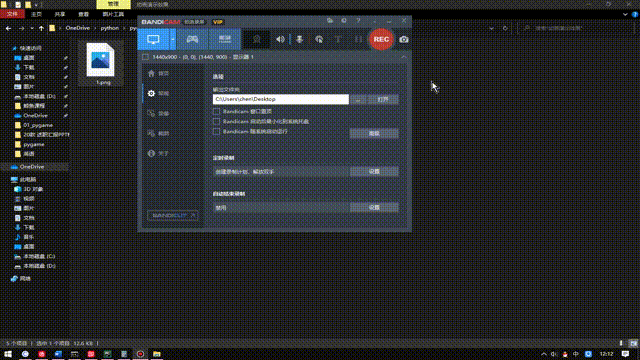
Task: Open Word from the taskbar
Action: [x=58, y=354]
